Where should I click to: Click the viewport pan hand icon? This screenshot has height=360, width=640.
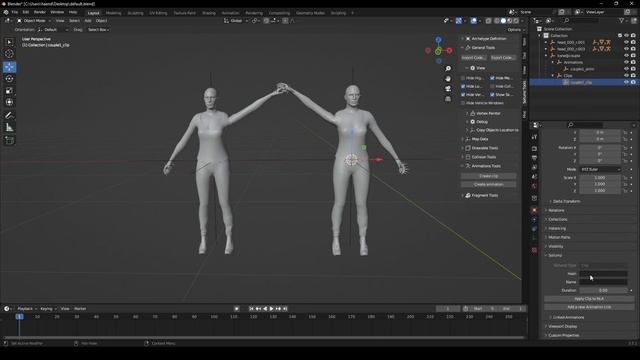pyautogui.click(x=448, y=78)
